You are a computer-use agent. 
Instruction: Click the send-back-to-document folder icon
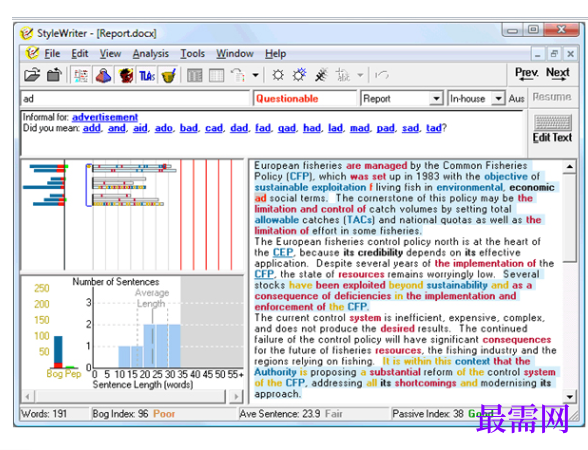54,75
